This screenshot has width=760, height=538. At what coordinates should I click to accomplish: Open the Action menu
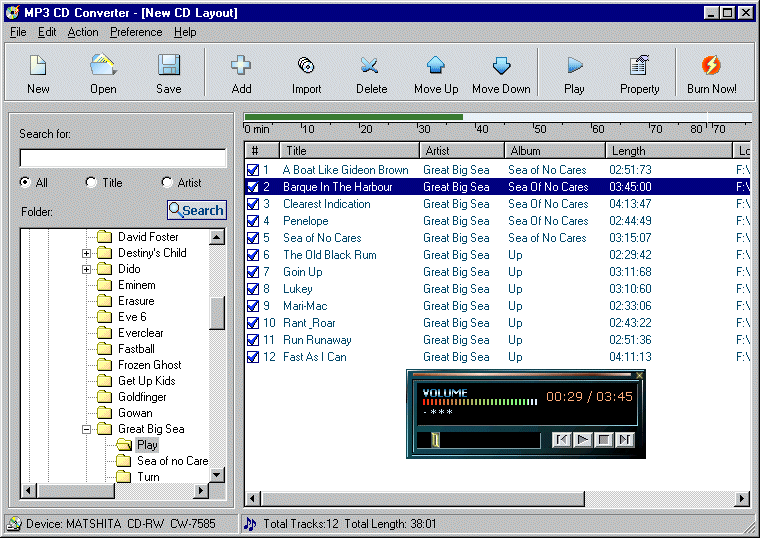[x=83, y=32]
